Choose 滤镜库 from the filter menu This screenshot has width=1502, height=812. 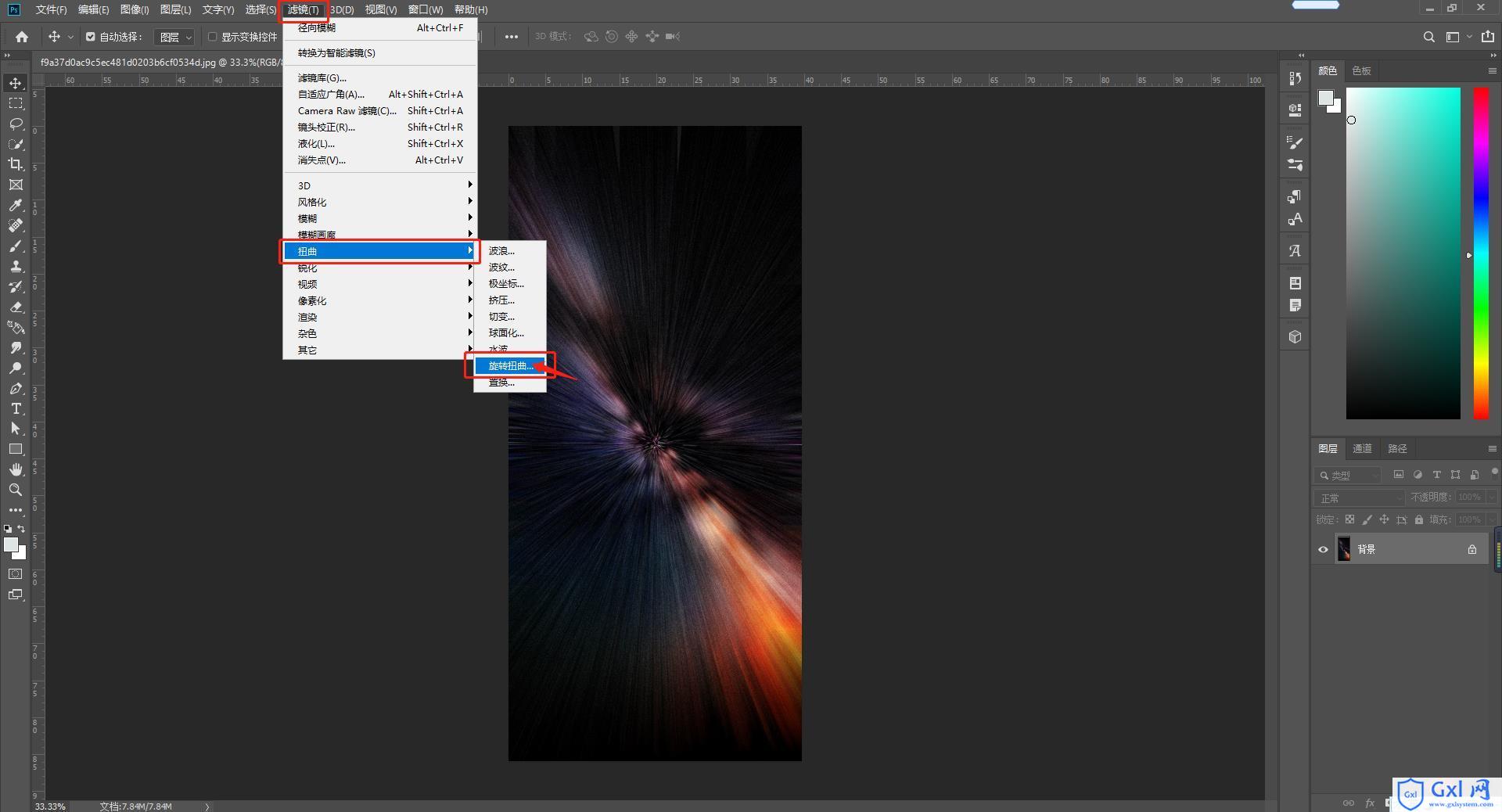379,78
